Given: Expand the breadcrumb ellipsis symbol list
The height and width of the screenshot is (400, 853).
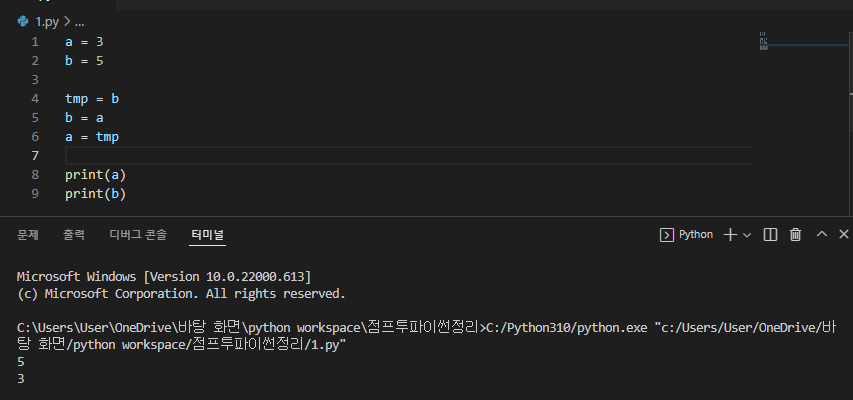Looking at the screenshot, I should (x=79, y=22).
